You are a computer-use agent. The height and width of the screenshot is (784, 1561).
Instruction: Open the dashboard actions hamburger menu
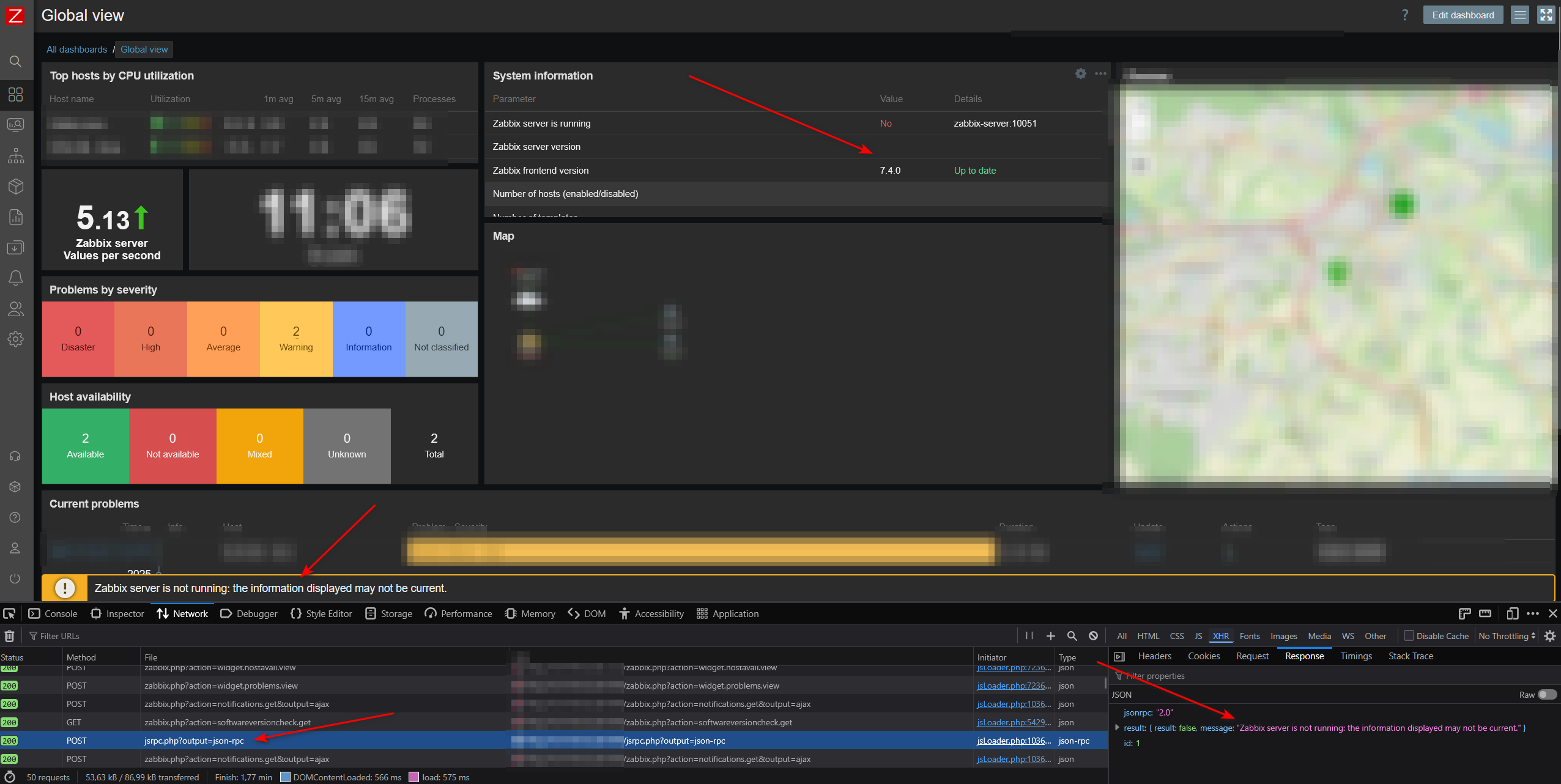pos(1520,15)
